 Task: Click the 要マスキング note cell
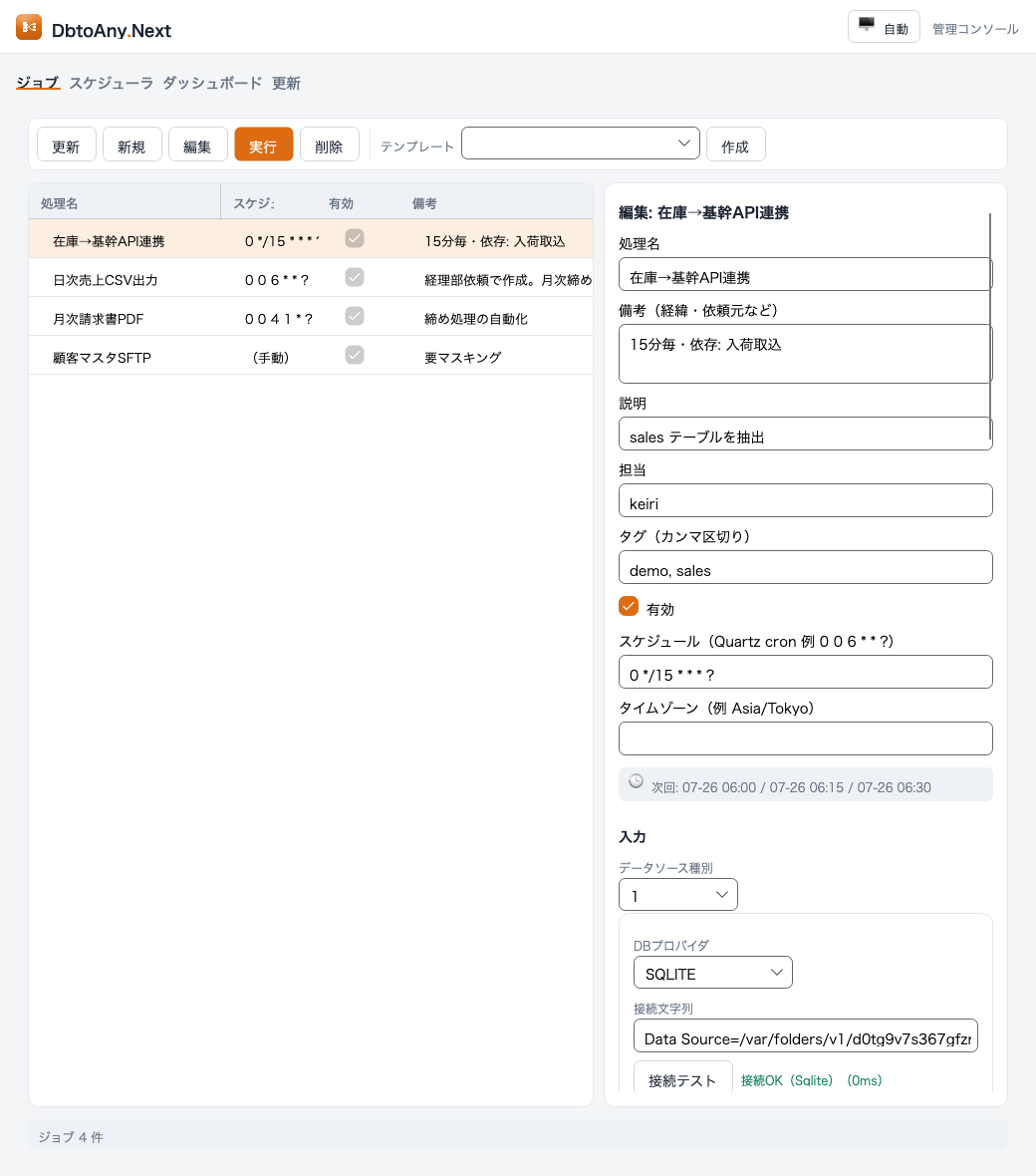(462, 358)
